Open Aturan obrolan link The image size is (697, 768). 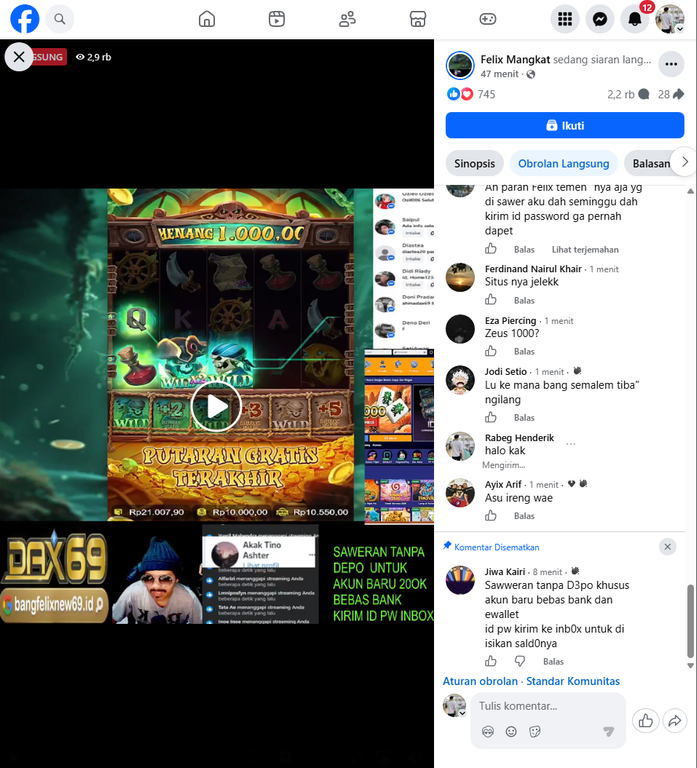(480, 681)
